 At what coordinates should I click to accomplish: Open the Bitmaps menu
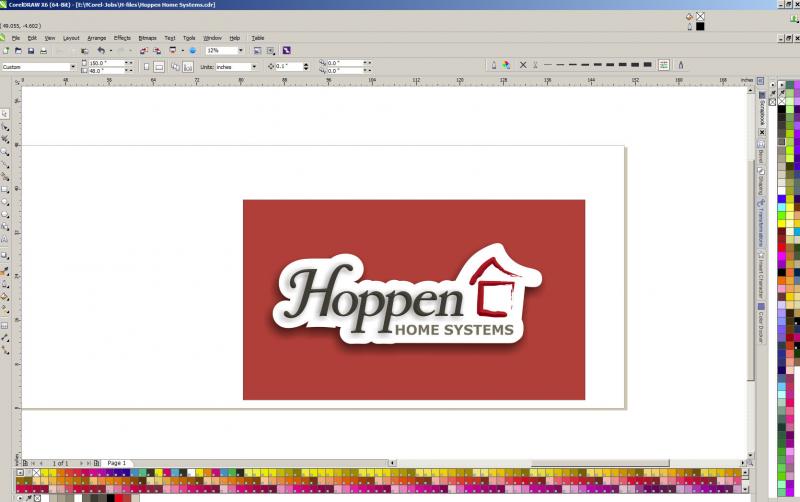147,38
